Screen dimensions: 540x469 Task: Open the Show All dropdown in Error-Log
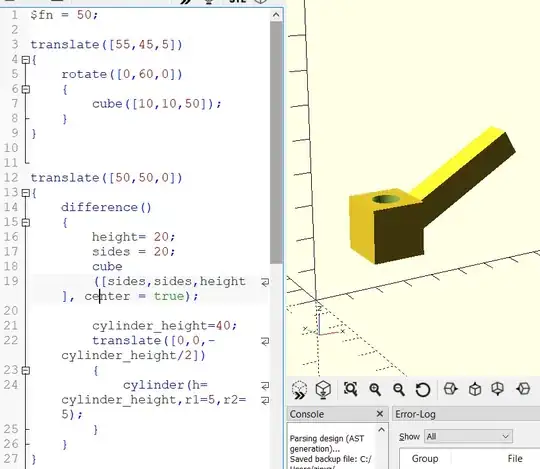(468, 437)
